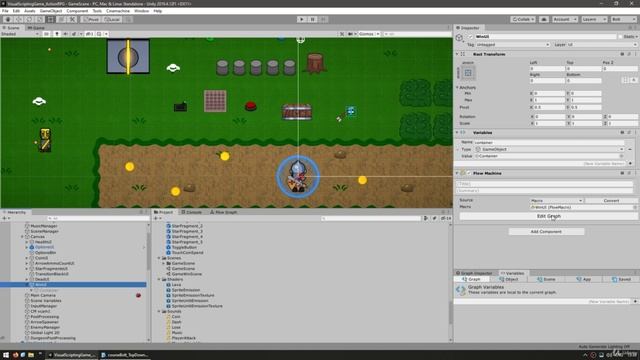
Task: Collapse the Canvas node in Hierarchy
Action: (22, 237)
